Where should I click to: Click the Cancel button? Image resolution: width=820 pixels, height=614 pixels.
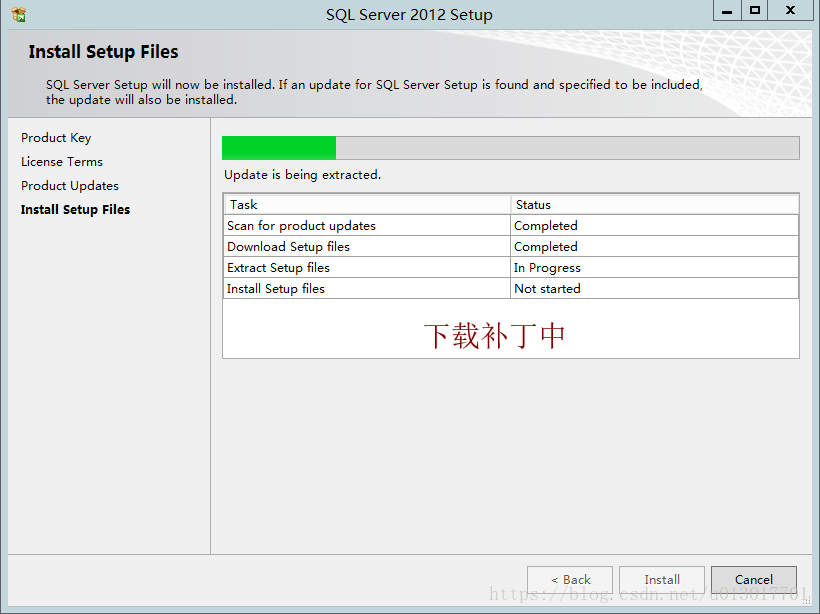[x=754, y=579]
